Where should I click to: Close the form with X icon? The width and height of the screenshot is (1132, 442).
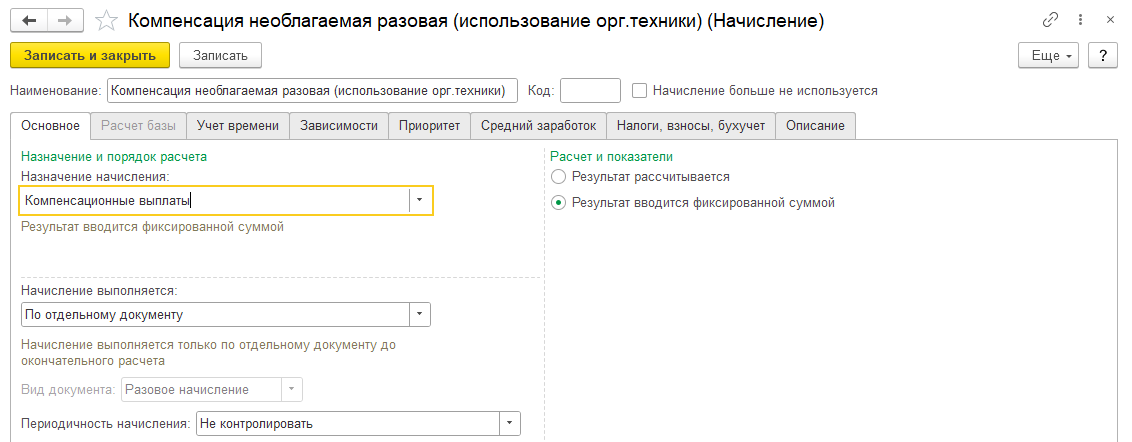[x=1110, y=20]
